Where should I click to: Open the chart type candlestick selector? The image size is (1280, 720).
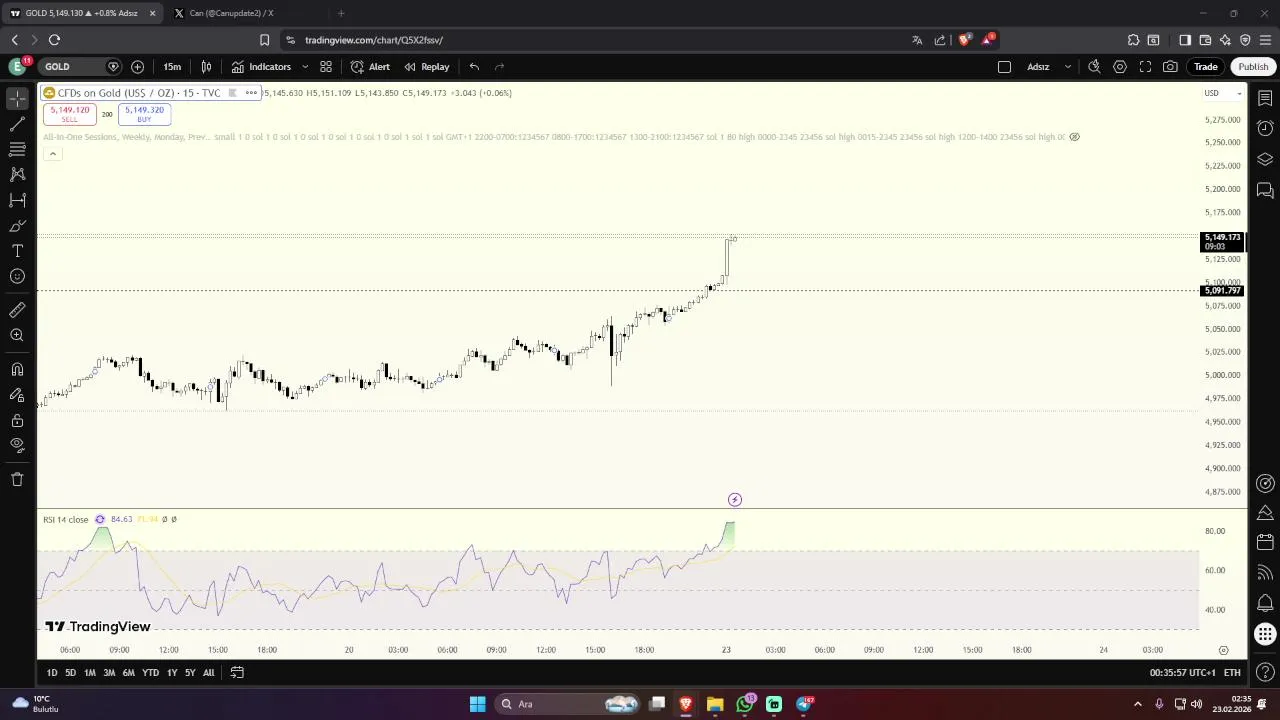[206, 67]
